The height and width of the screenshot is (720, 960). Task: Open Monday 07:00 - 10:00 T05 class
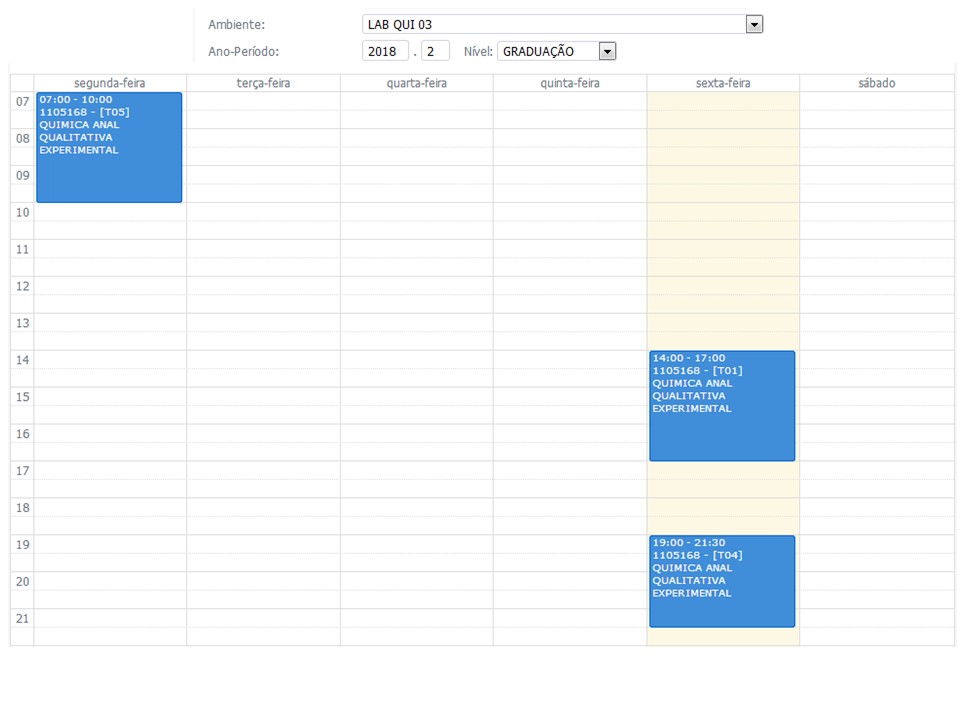click(109, 147)
